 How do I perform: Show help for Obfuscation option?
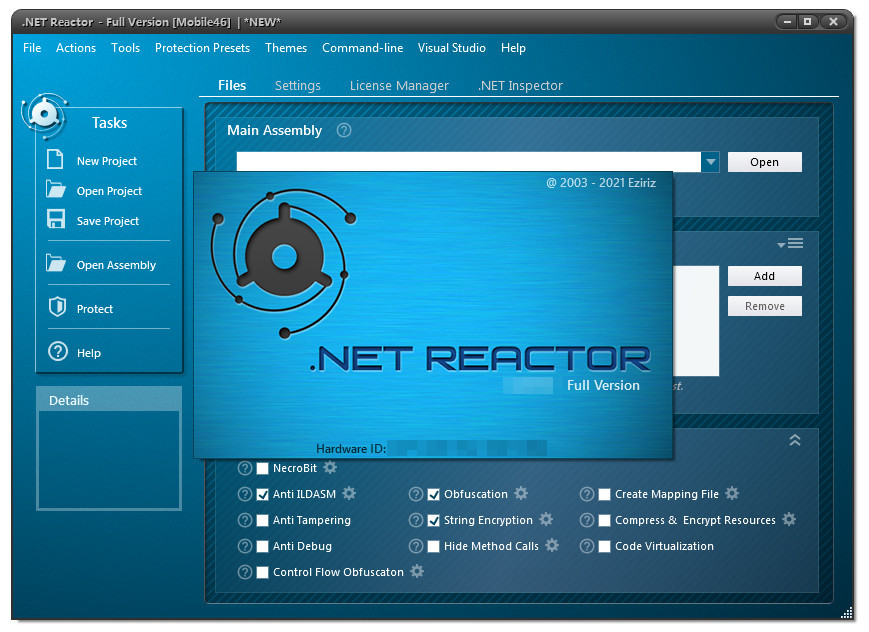(x=416, y=494)
